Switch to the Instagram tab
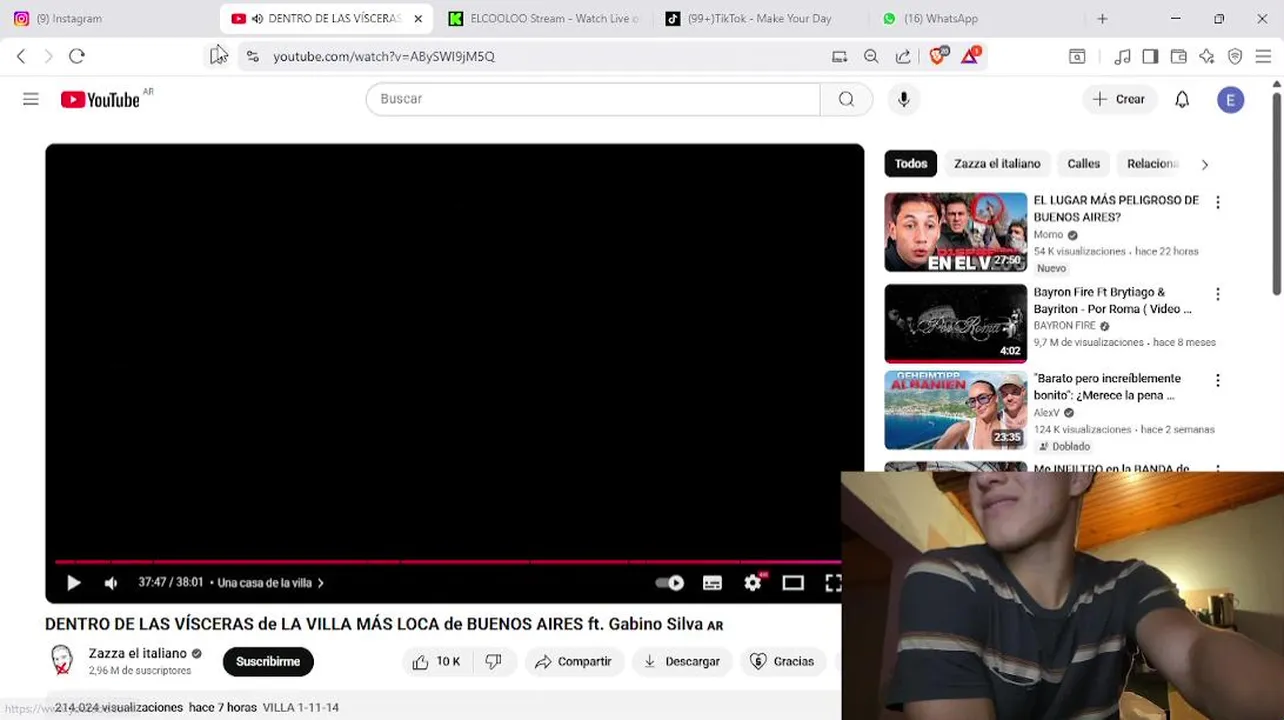 [107, 18]
